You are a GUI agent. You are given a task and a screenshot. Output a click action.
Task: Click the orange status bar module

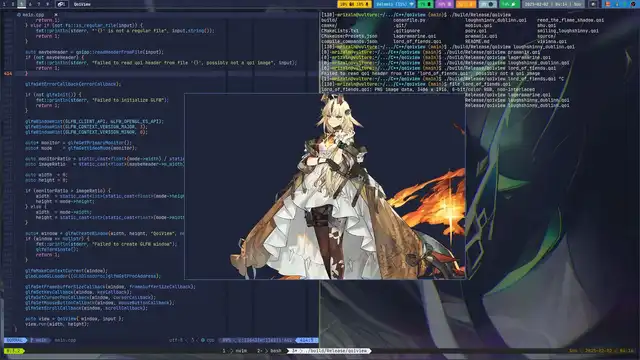pyautogui.click(x=466, y=4)
